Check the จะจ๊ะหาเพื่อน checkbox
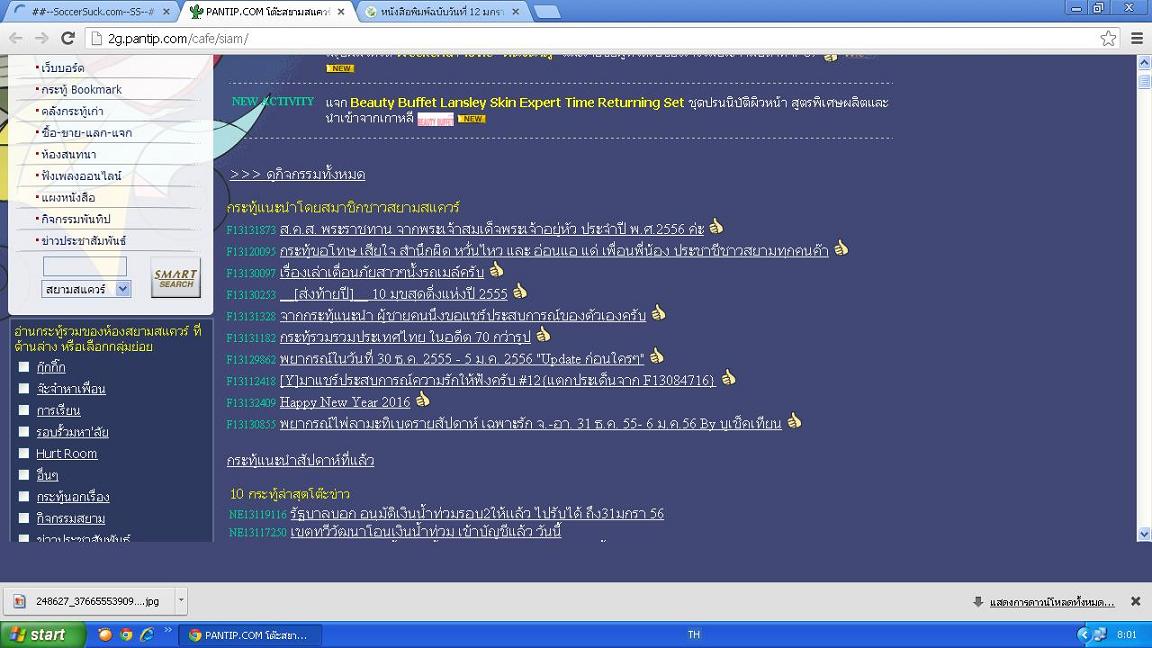This screenshot has height=648, width=1152. pyautogui.click(x=24, y=388)
